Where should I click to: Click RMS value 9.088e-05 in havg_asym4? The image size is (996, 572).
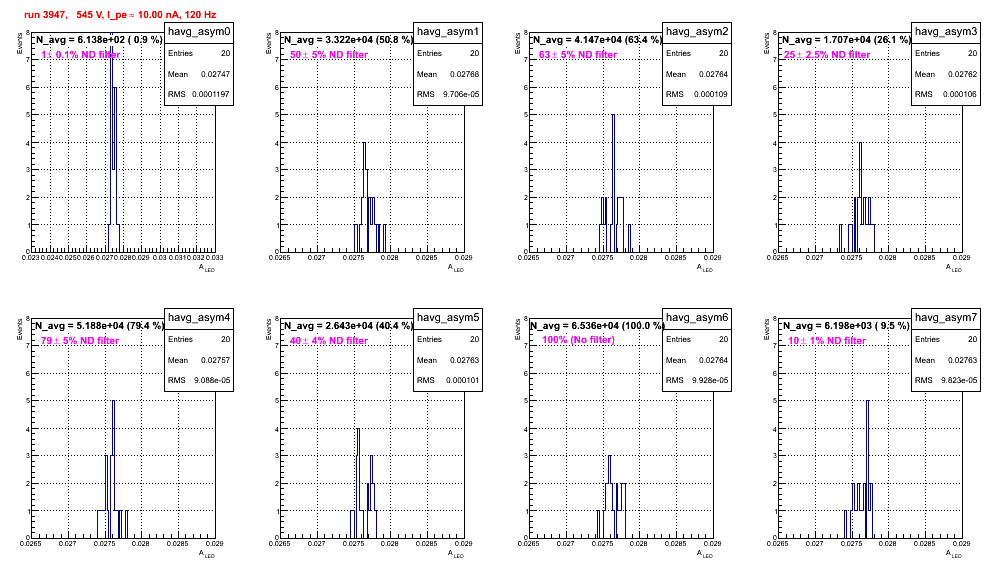click(212, 381)
